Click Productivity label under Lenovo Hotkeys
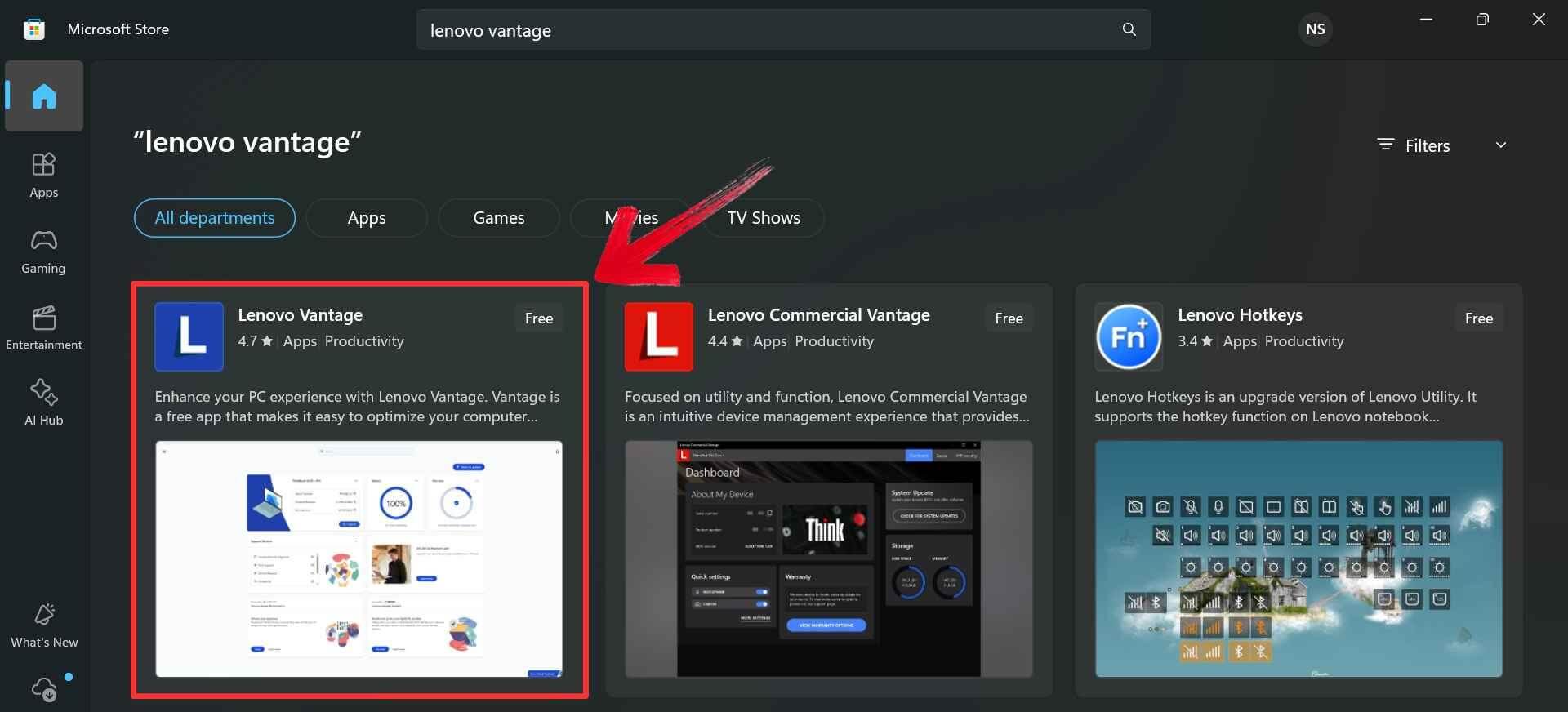 coord(1304,341)
